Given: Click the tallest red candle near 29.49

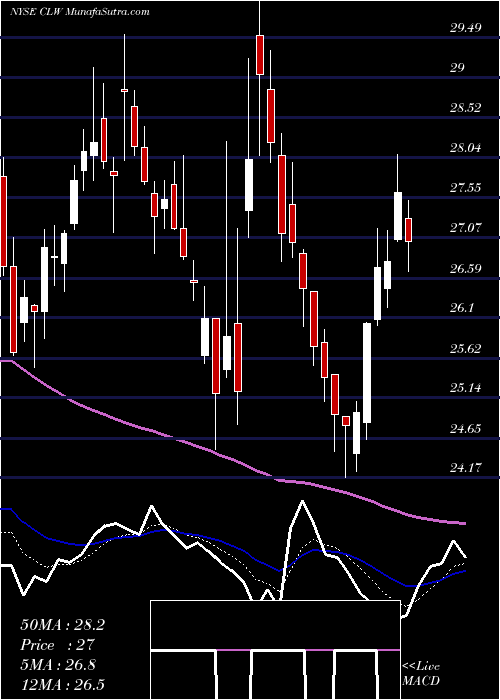Looking at the screenshot, I should pos(259,54).
